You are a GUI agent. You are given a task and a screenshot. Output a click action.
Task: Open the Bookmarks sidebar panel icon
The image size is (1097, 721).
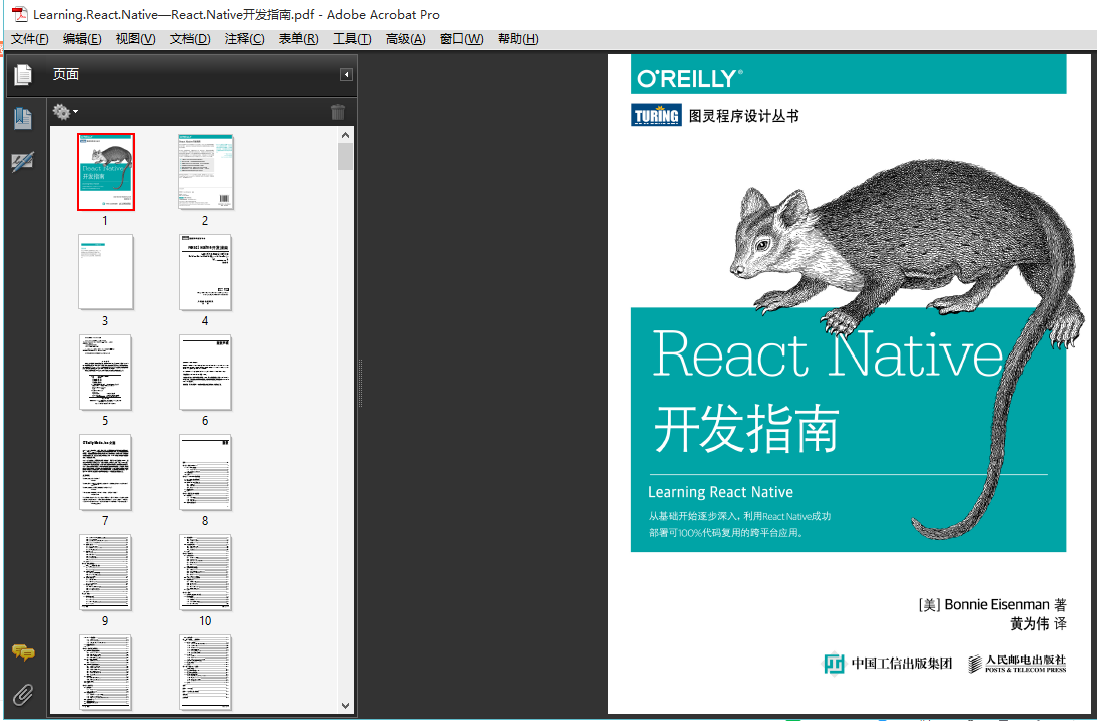pyautogui.click(x=23, y=118)
